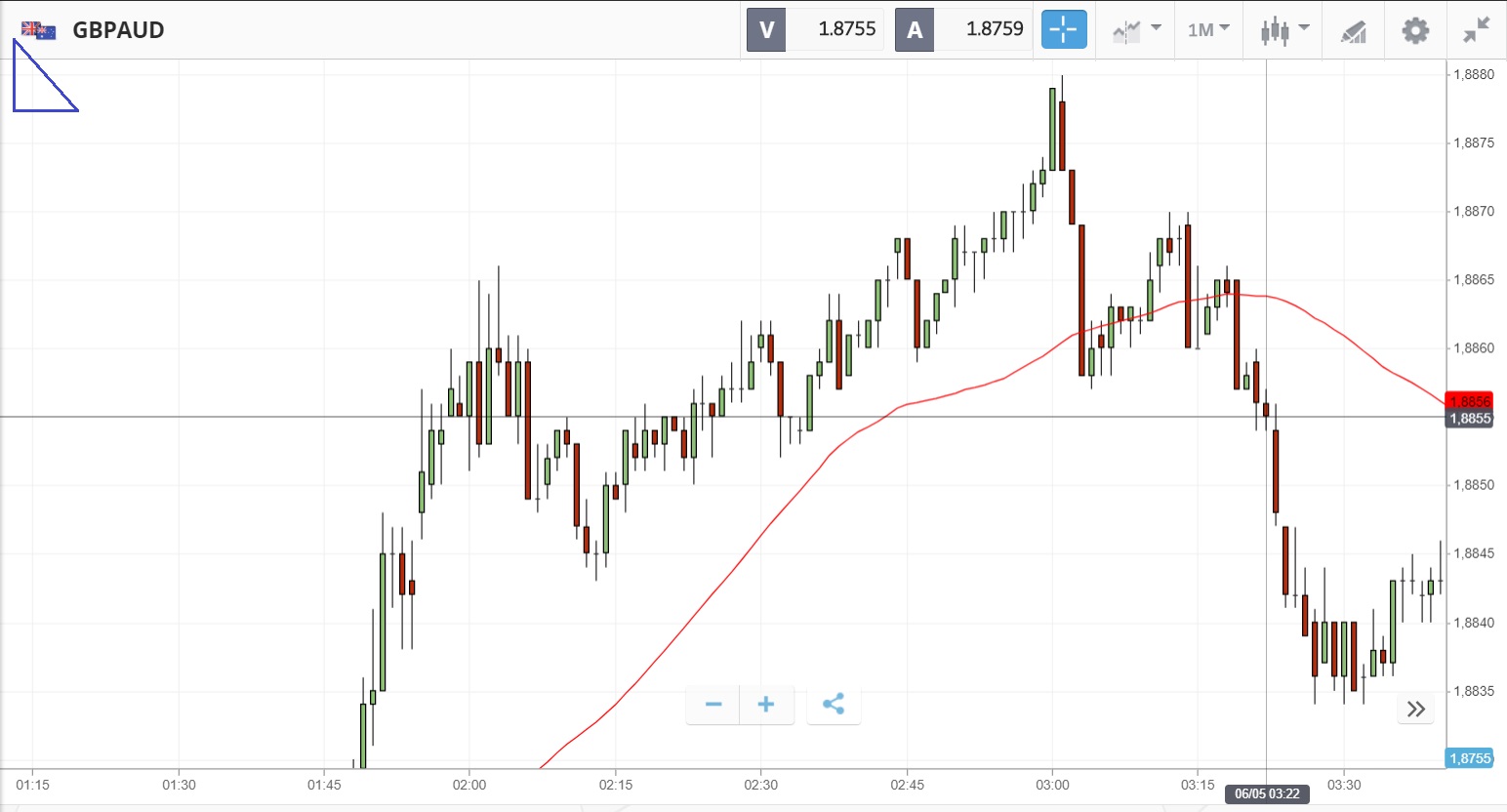Click the red 1.8856 moving average label
Screen dimensions: 1507x812
(x=1469, y=401)
